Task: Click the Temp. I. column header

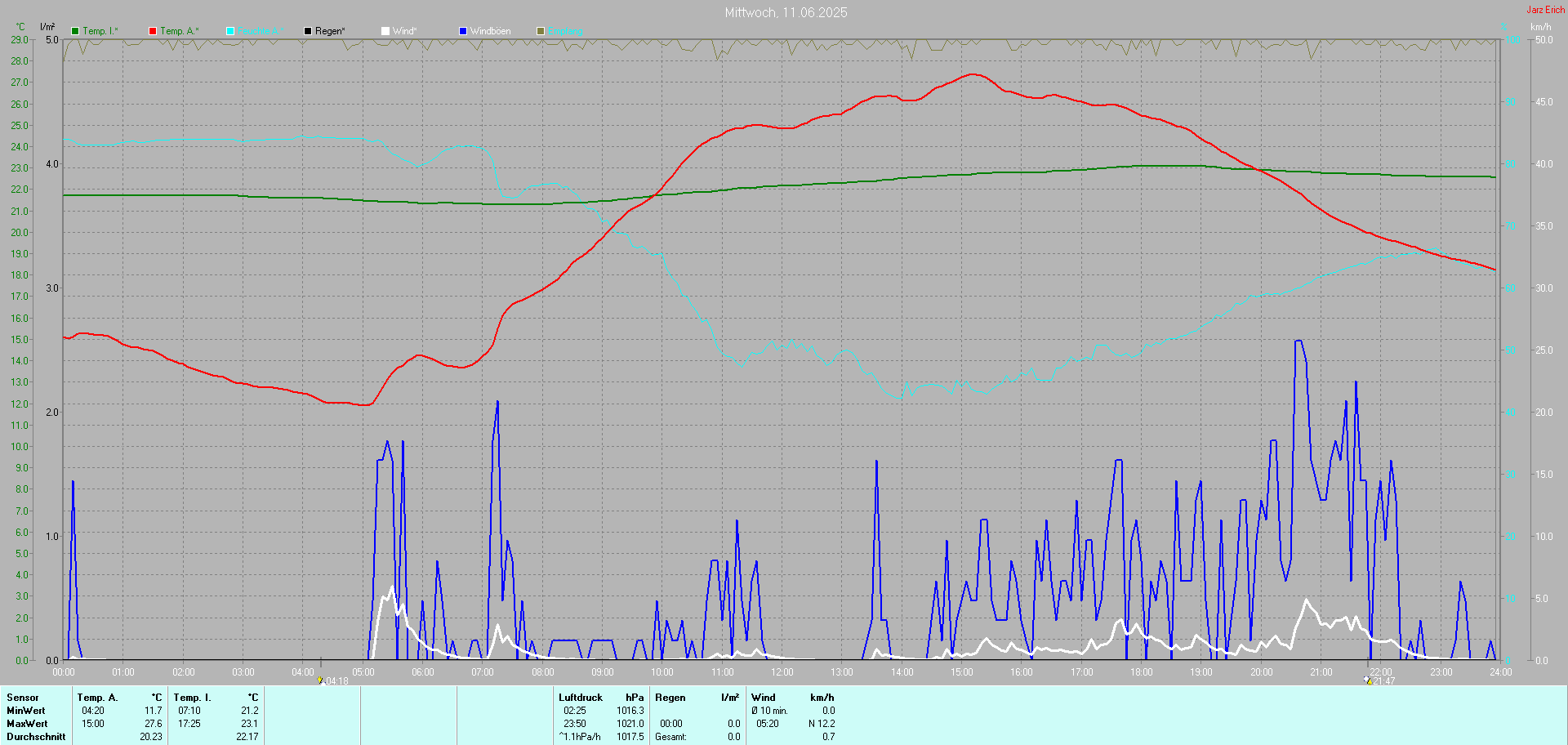Action: coord(193,698)
